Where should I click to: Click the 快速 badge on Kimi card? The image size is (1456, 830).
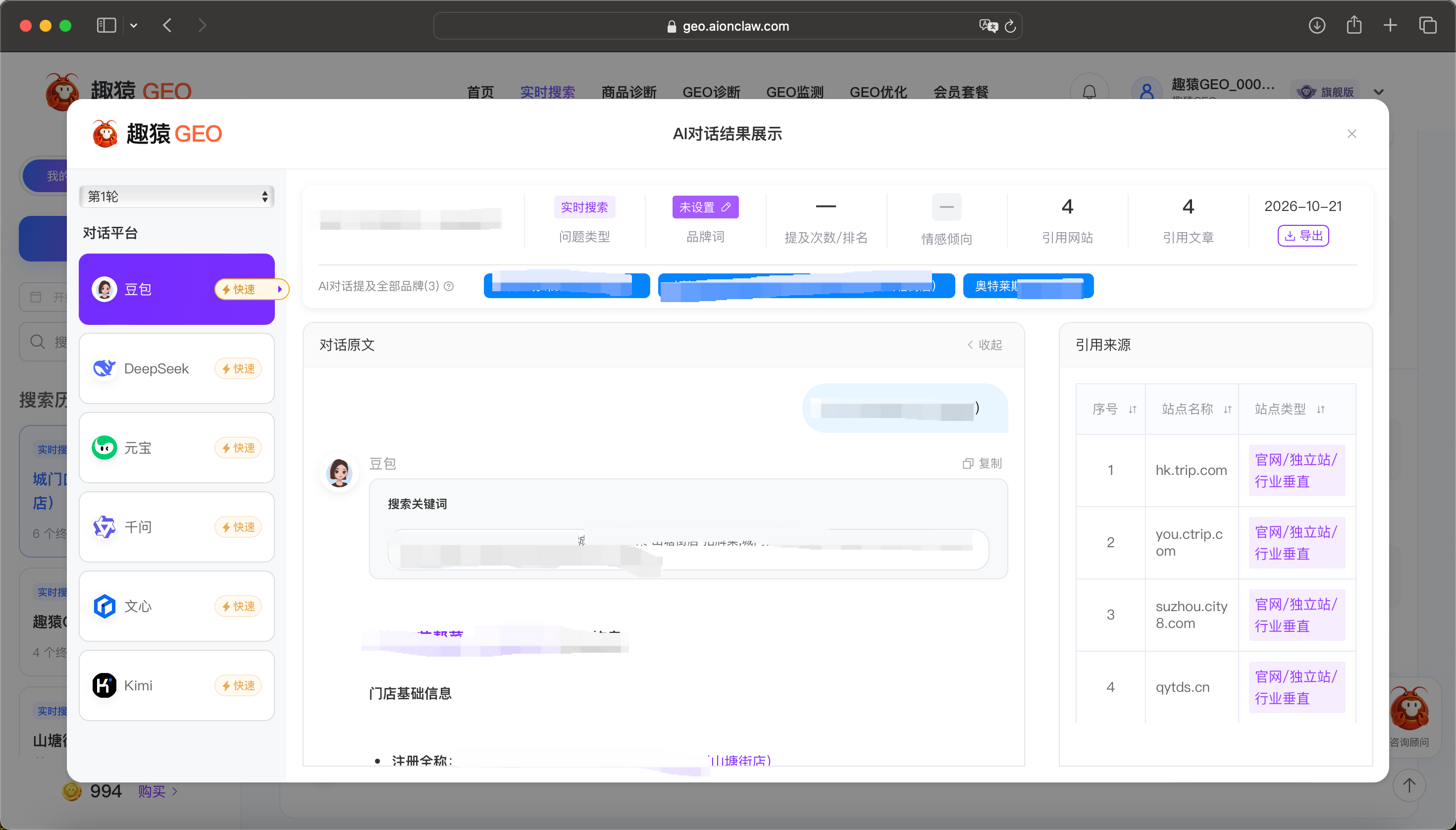(x=238, y=686)
